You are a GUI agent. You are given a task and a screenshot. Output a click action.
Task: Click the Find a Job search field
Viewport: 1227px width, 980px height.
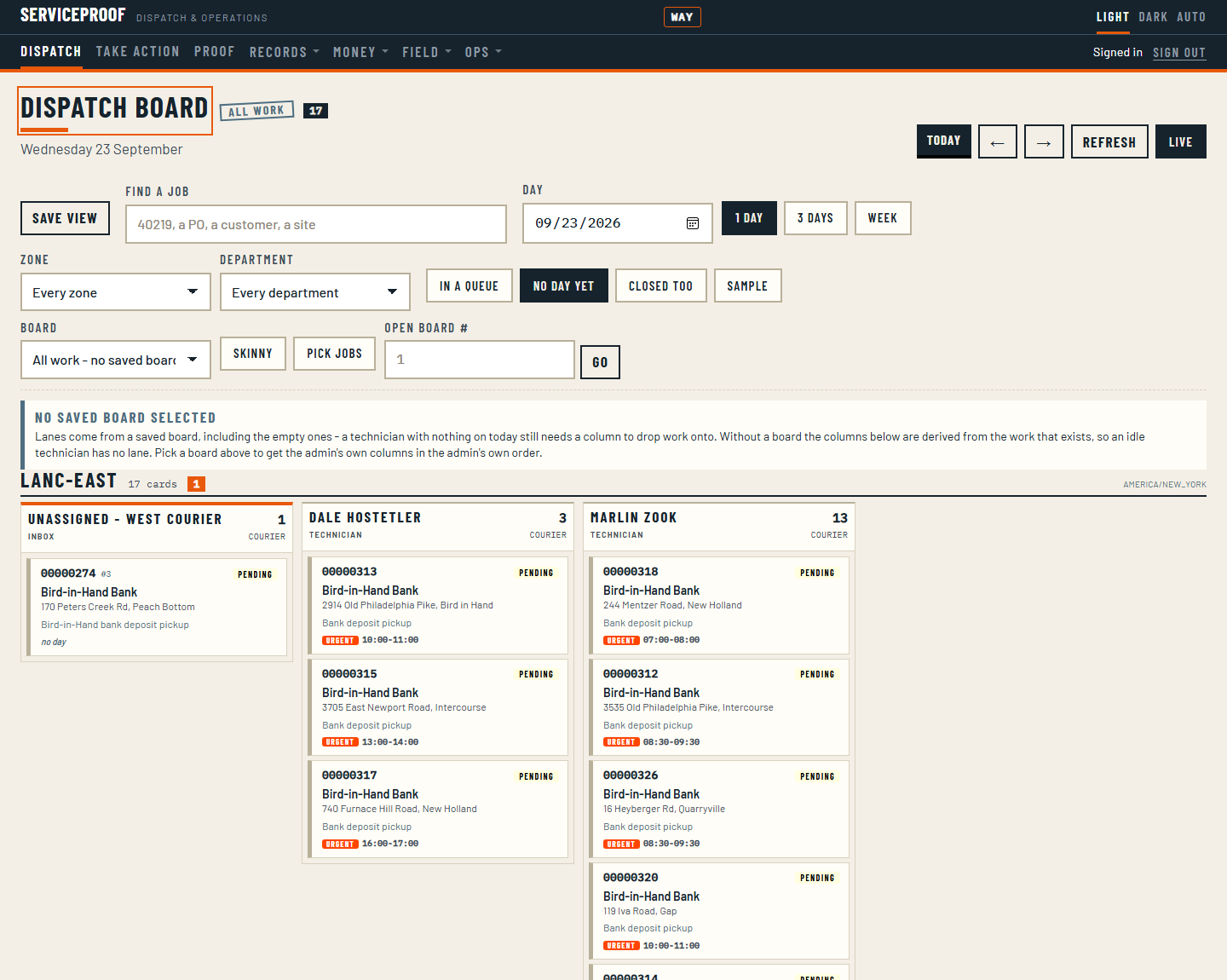click(x=316, y=224)
